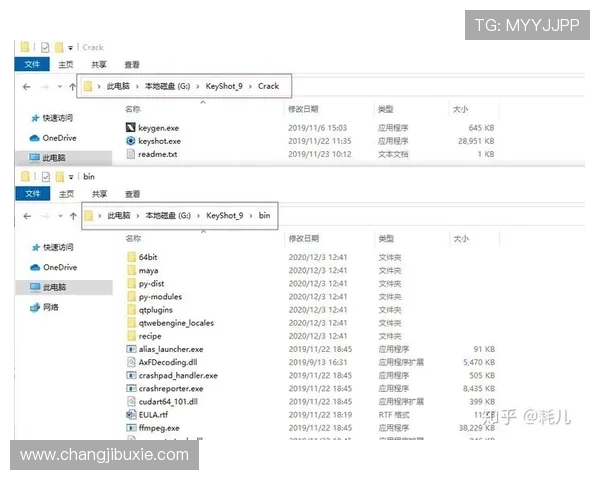Select 此电脑 in bin window sidebar
600x480 pixels.
pos(65,287)
